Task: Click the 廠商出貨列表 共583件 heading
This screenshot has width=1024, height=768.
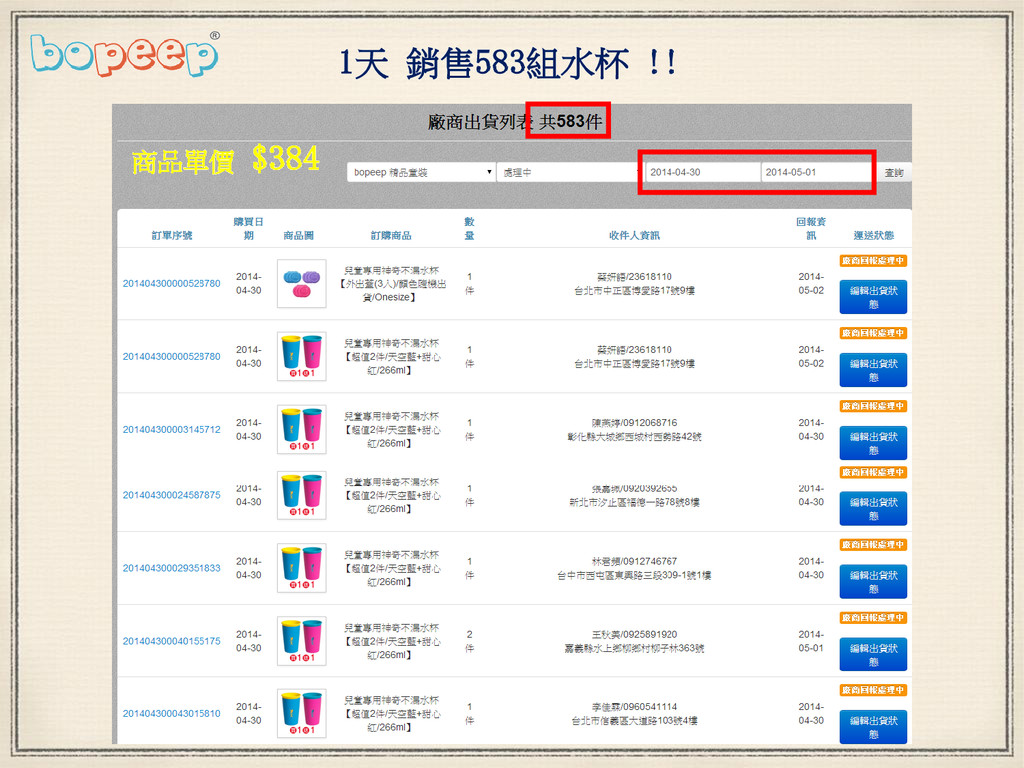Action: click(x=515, y=121)
